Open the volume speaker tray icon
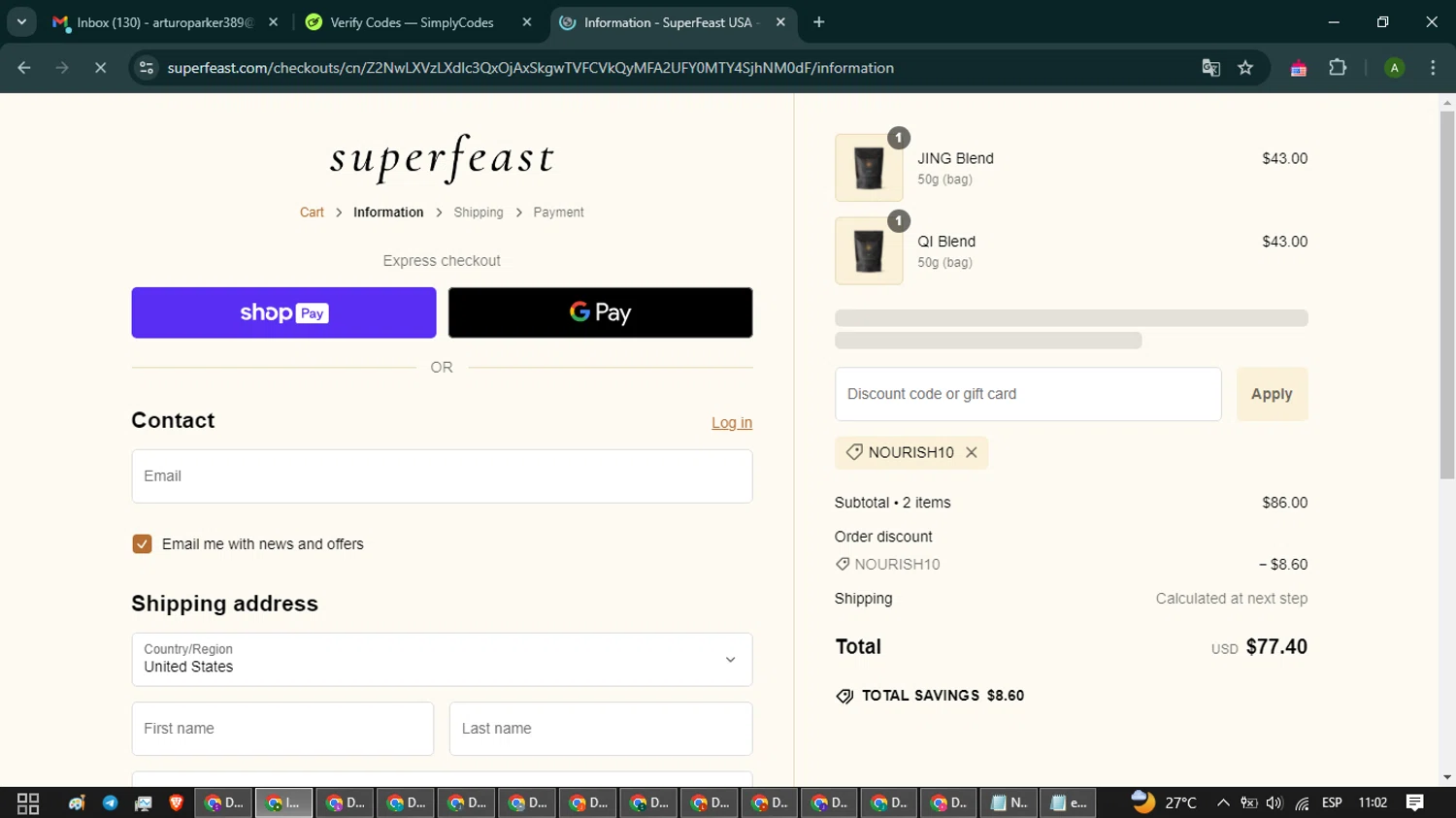 click(1274, 803)
